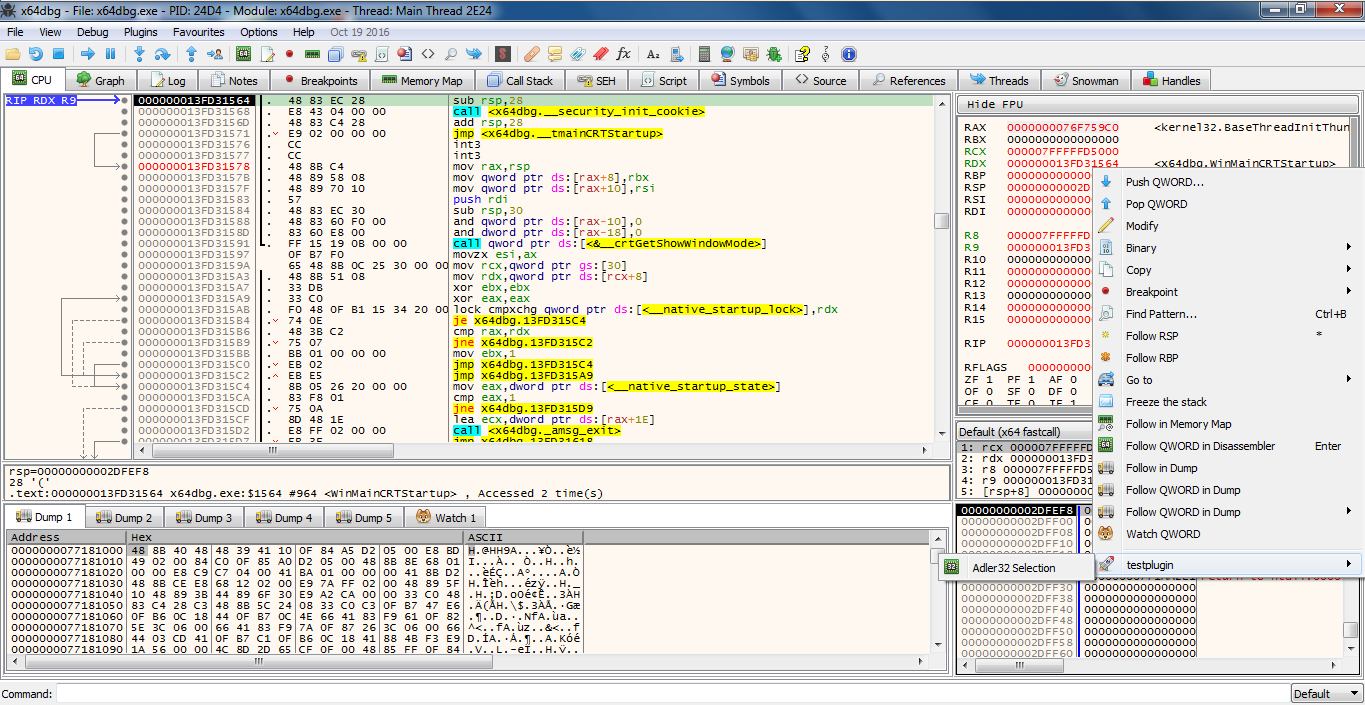
Task: Open the Scylla icon in toolbar
Action: tap(503, 54)
